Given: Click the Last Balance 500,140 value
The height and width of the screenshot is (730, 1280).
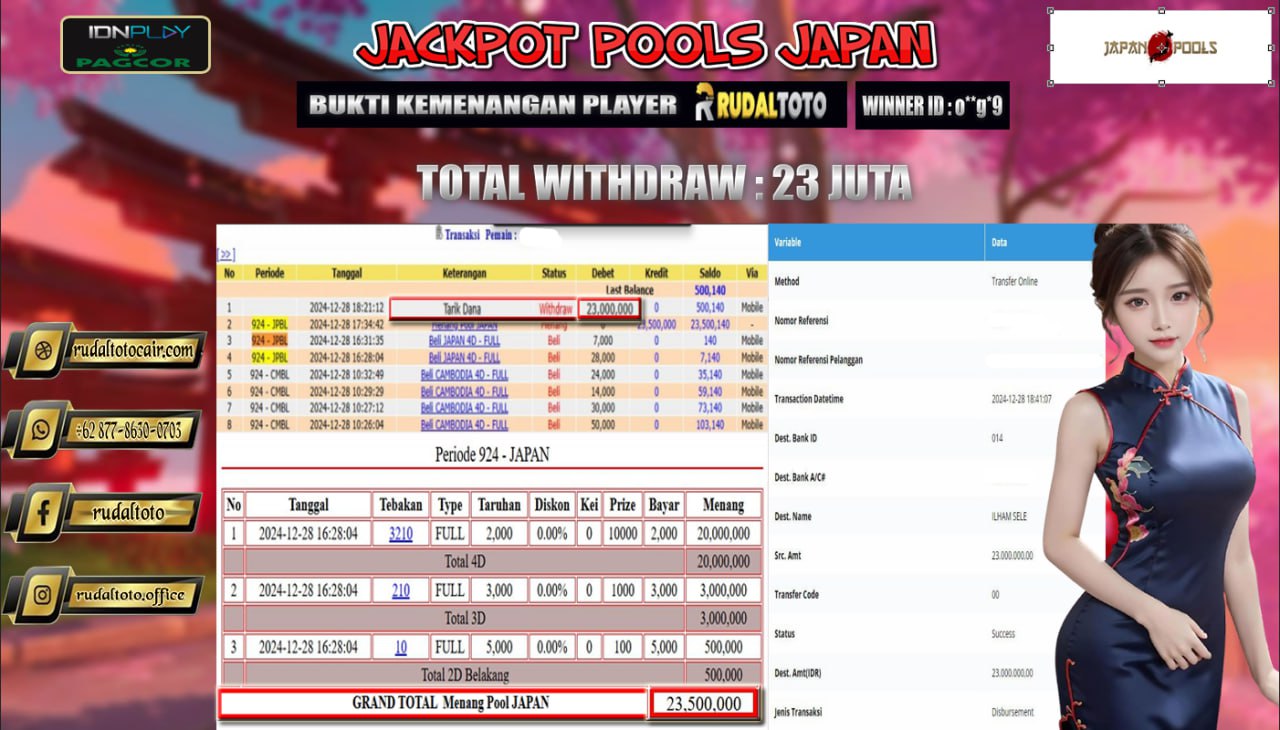Looking at the screenshot, I should point(710,290).
